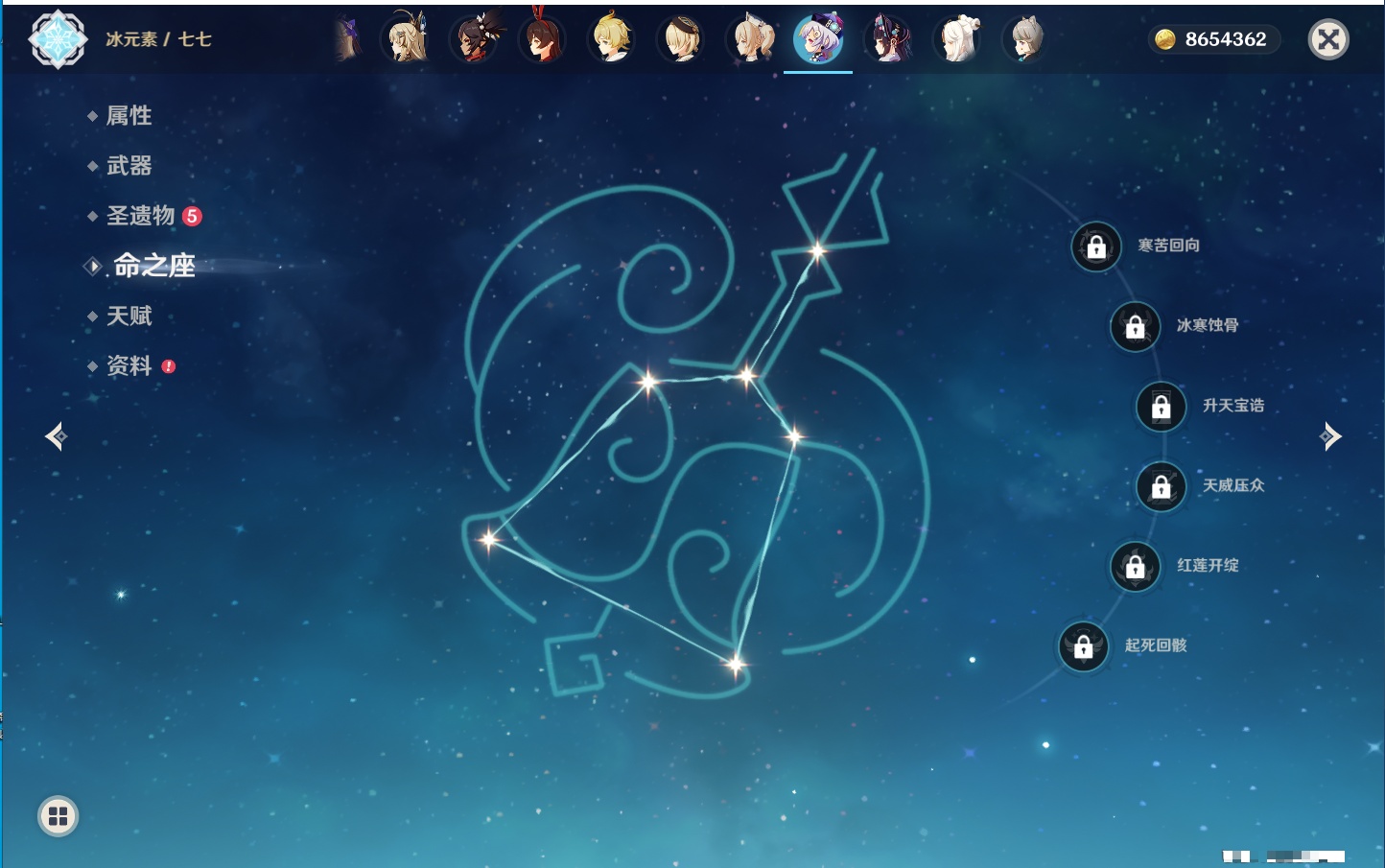This screenshot has width=1385, height=868.
Task: Click the leftmost star of the constellation
Action: [489, 538]
